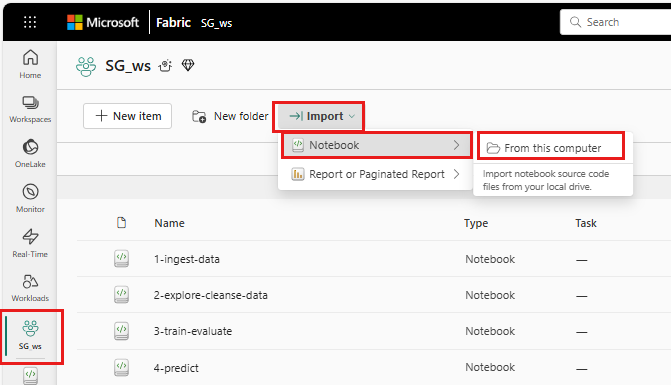
Task: Click in the Search box
Action: click(x=615, y=22)
